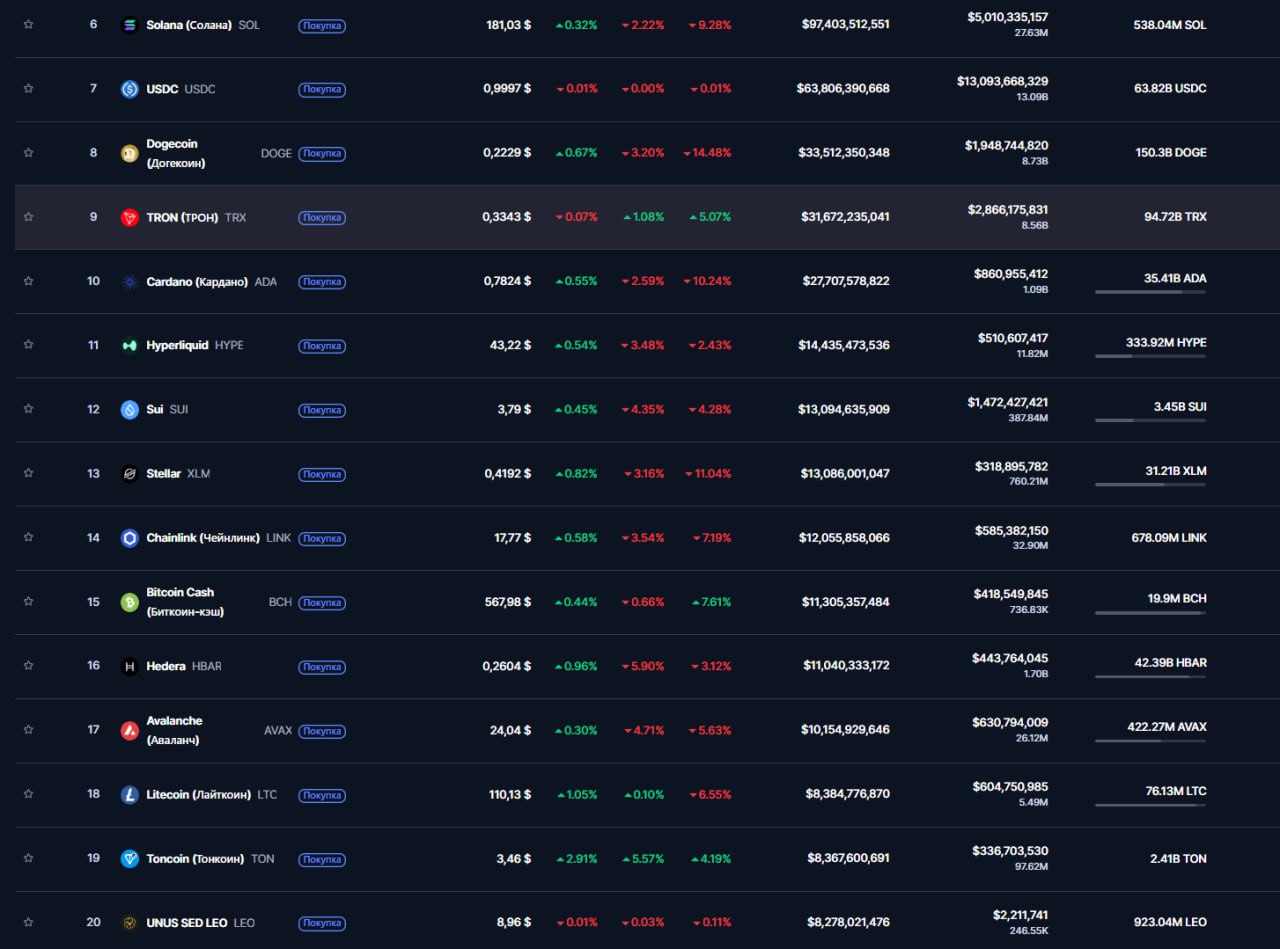Click Dogecoin volume $1,948,744,820
Viewport: 1280px width, 949px height.
[x=1007, y=146]
